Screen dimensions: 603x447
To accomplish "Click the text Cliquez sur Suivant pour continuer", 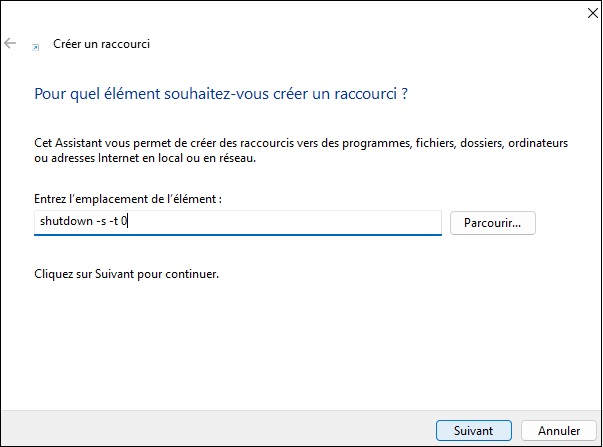I will [x=127, y=274].
